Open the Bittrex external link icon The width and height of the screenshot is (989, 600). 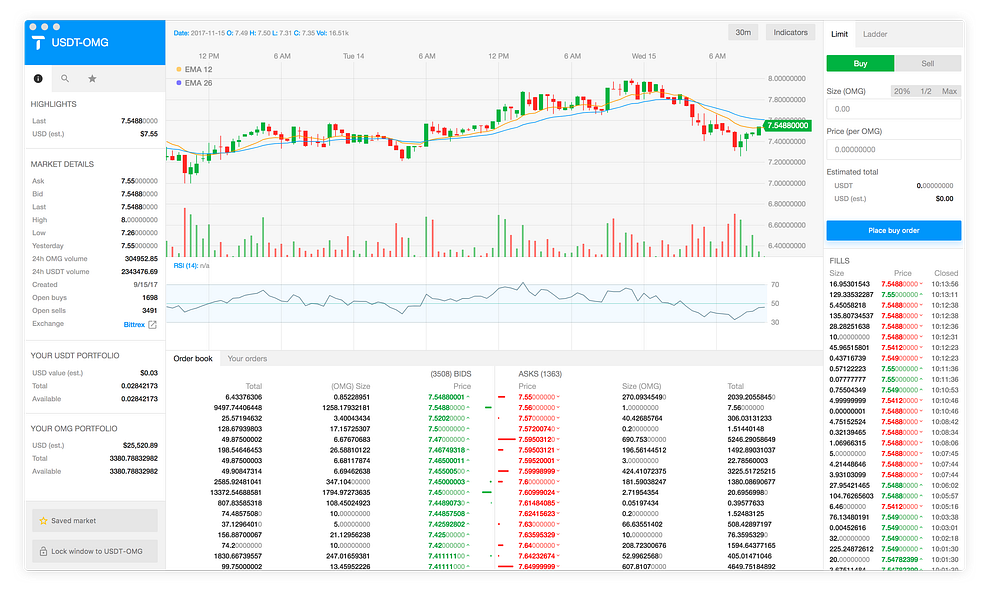[152, 325]
